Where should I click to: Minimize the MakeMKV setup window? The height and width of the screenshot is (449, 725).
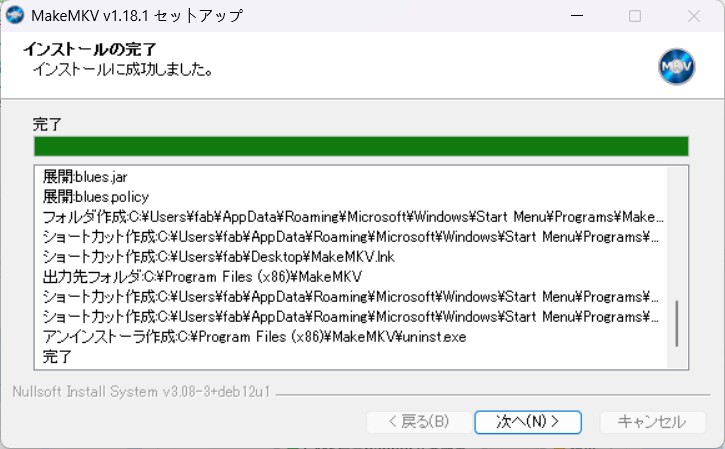(577, 16)
